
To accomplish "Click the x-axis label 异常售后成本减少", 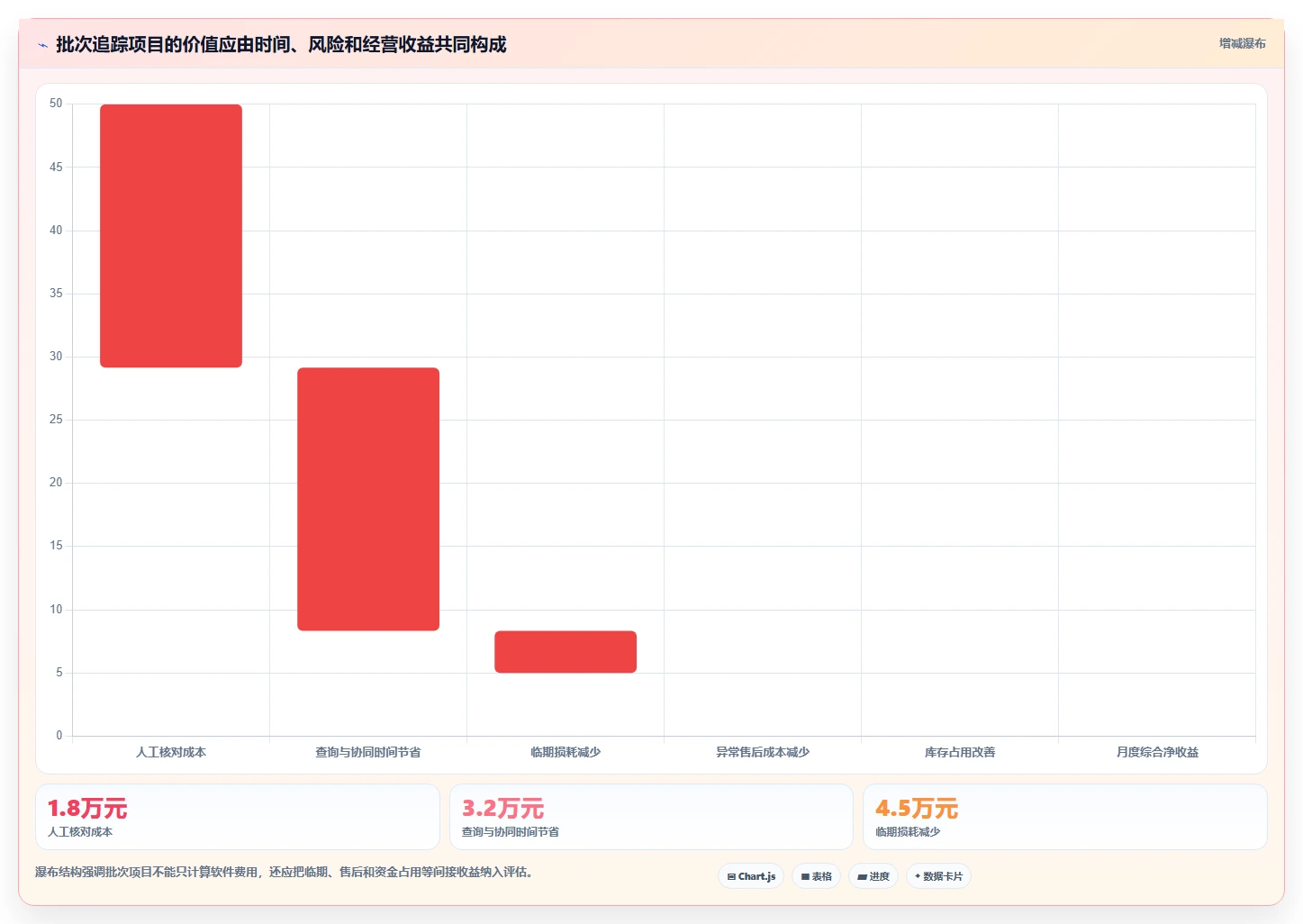I will point(763,752).
